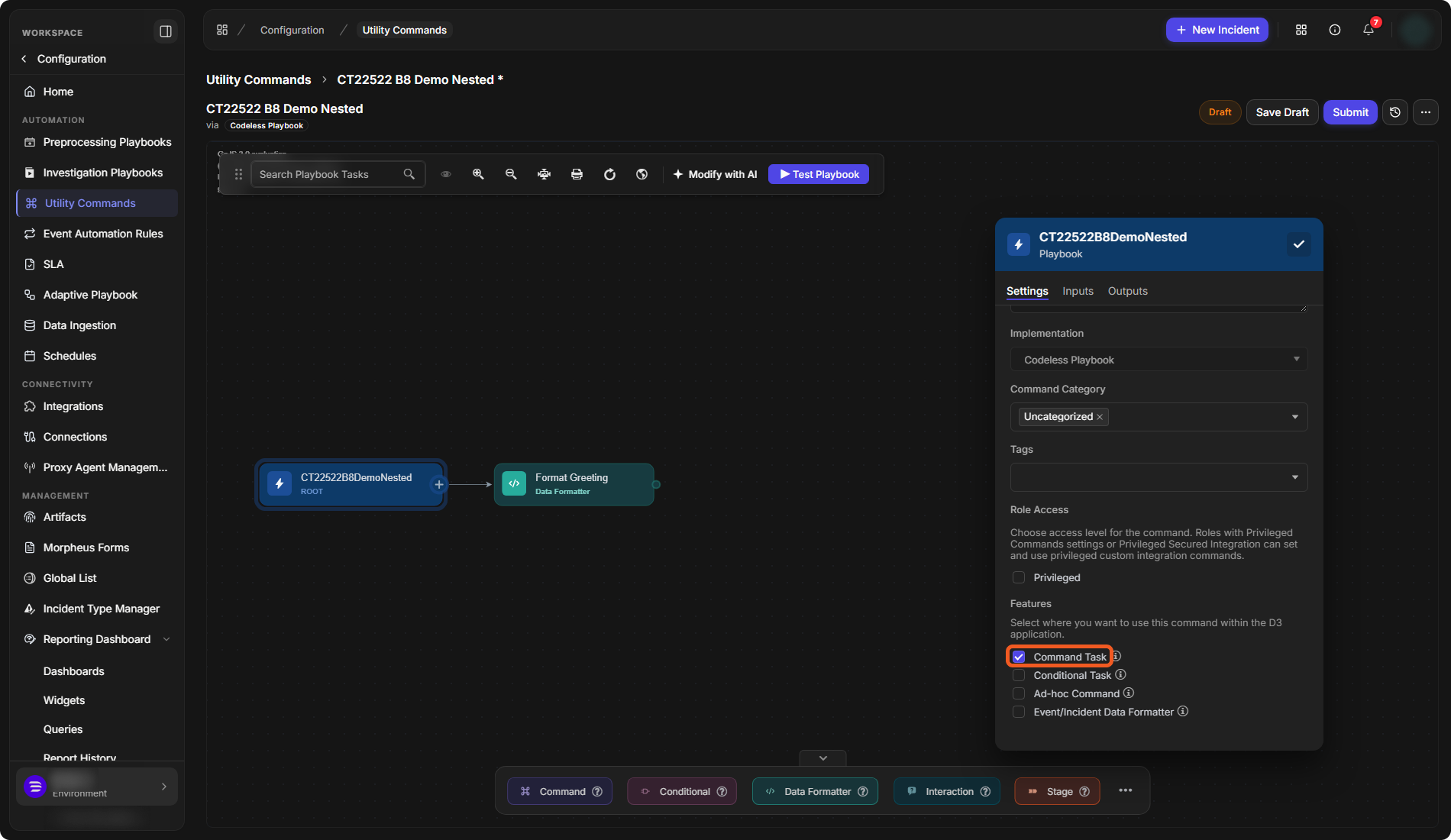Click the refresh playbook icon
The height and width of the screenshot is (840, 1451).
[609, 174]
